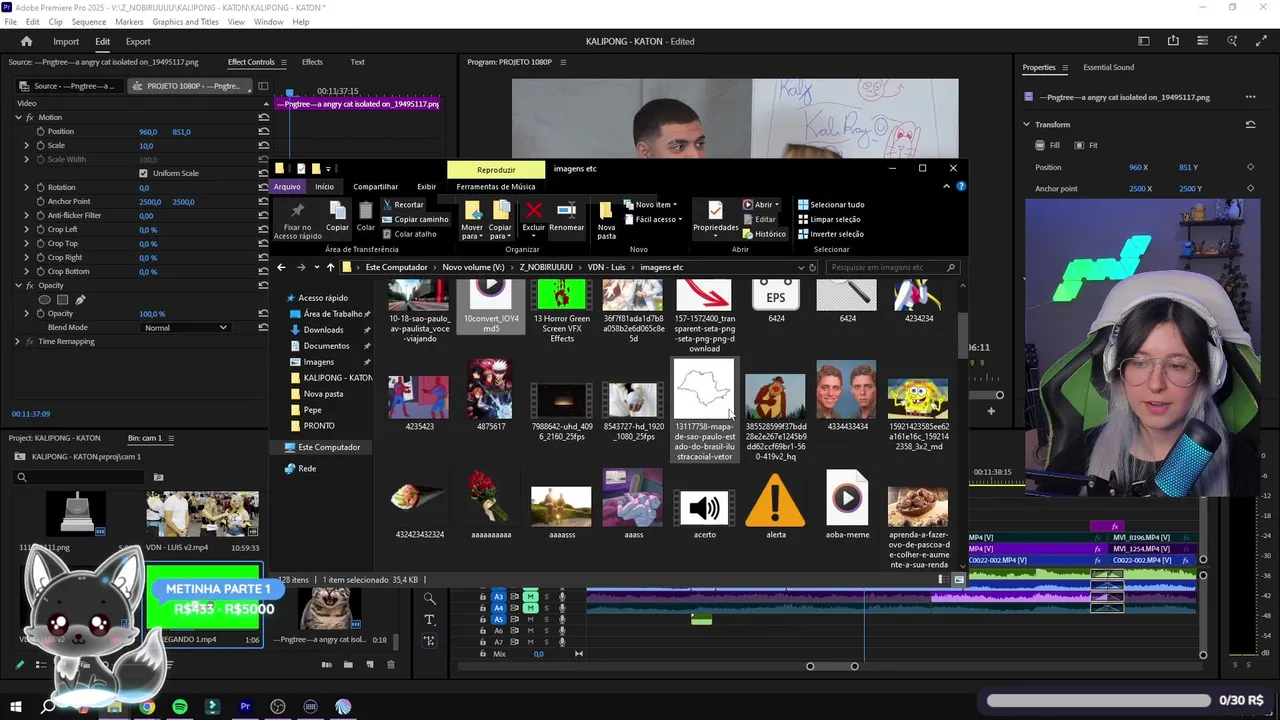
Task: Switch to the Import workspace tab
Action: tap(66, 41)
